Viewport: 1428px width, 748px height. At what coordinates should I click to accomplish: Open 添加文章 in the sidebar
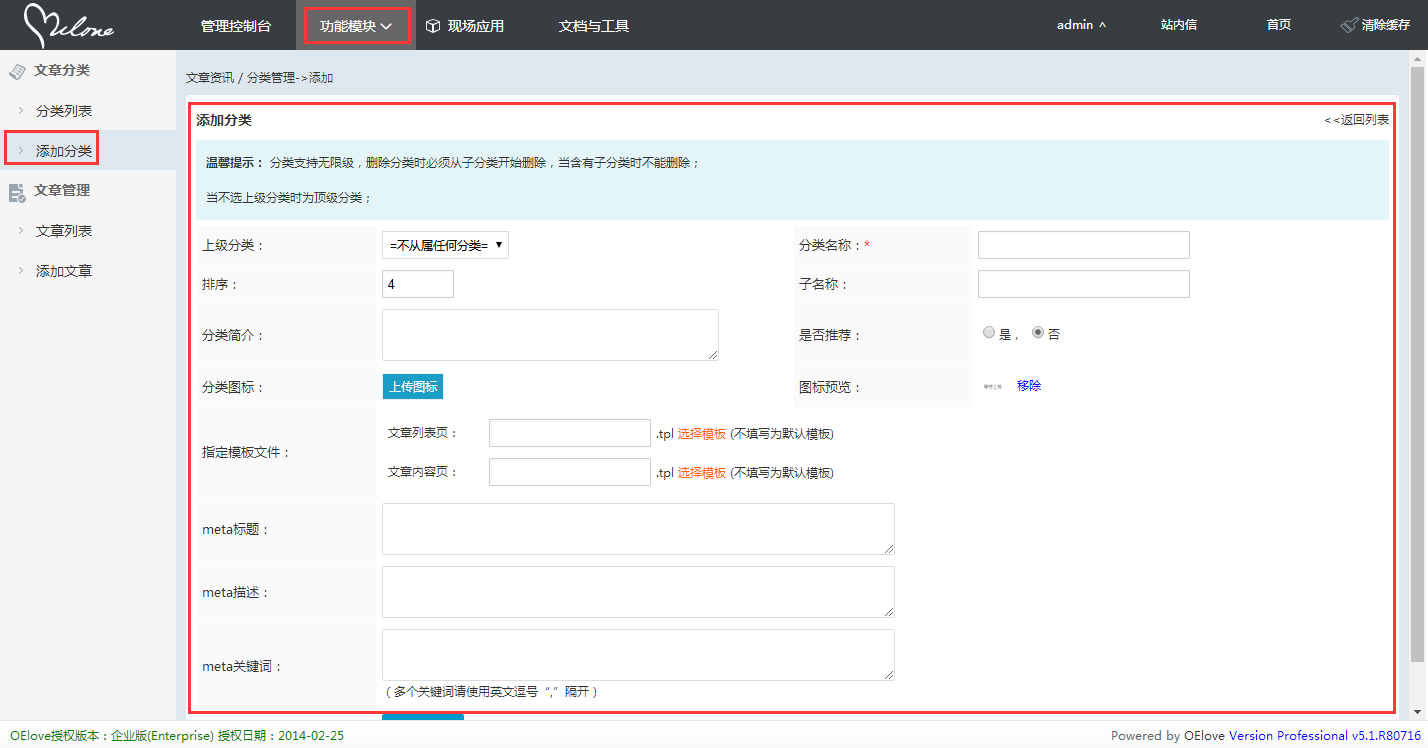coord(64,271)
